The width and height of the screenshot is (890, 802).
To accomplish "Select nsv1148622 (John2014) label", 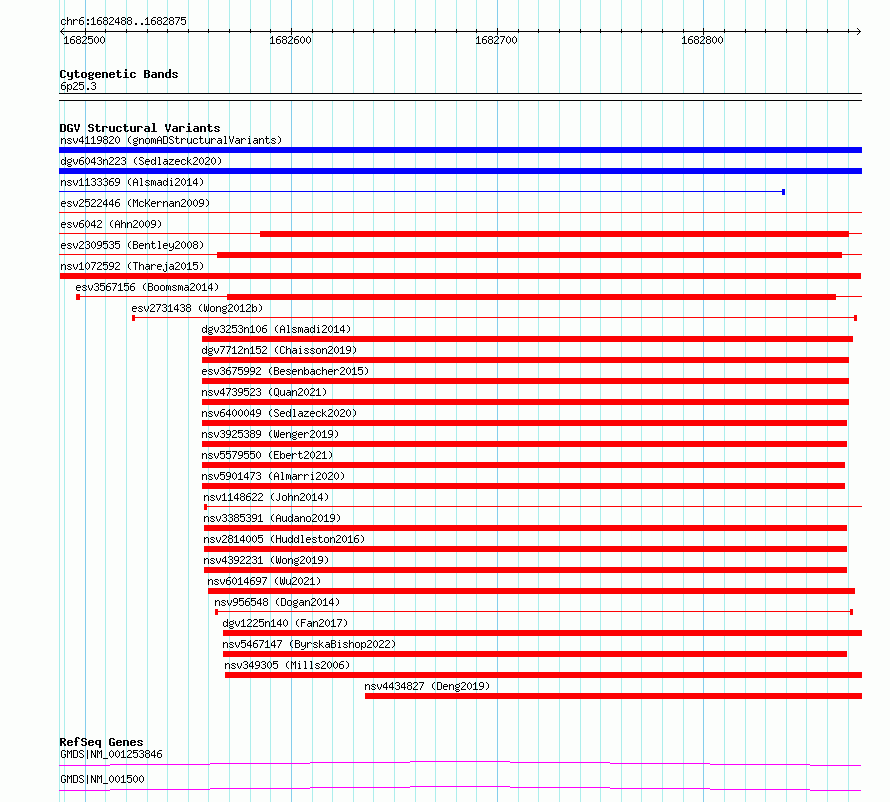I will pos(266,497).
